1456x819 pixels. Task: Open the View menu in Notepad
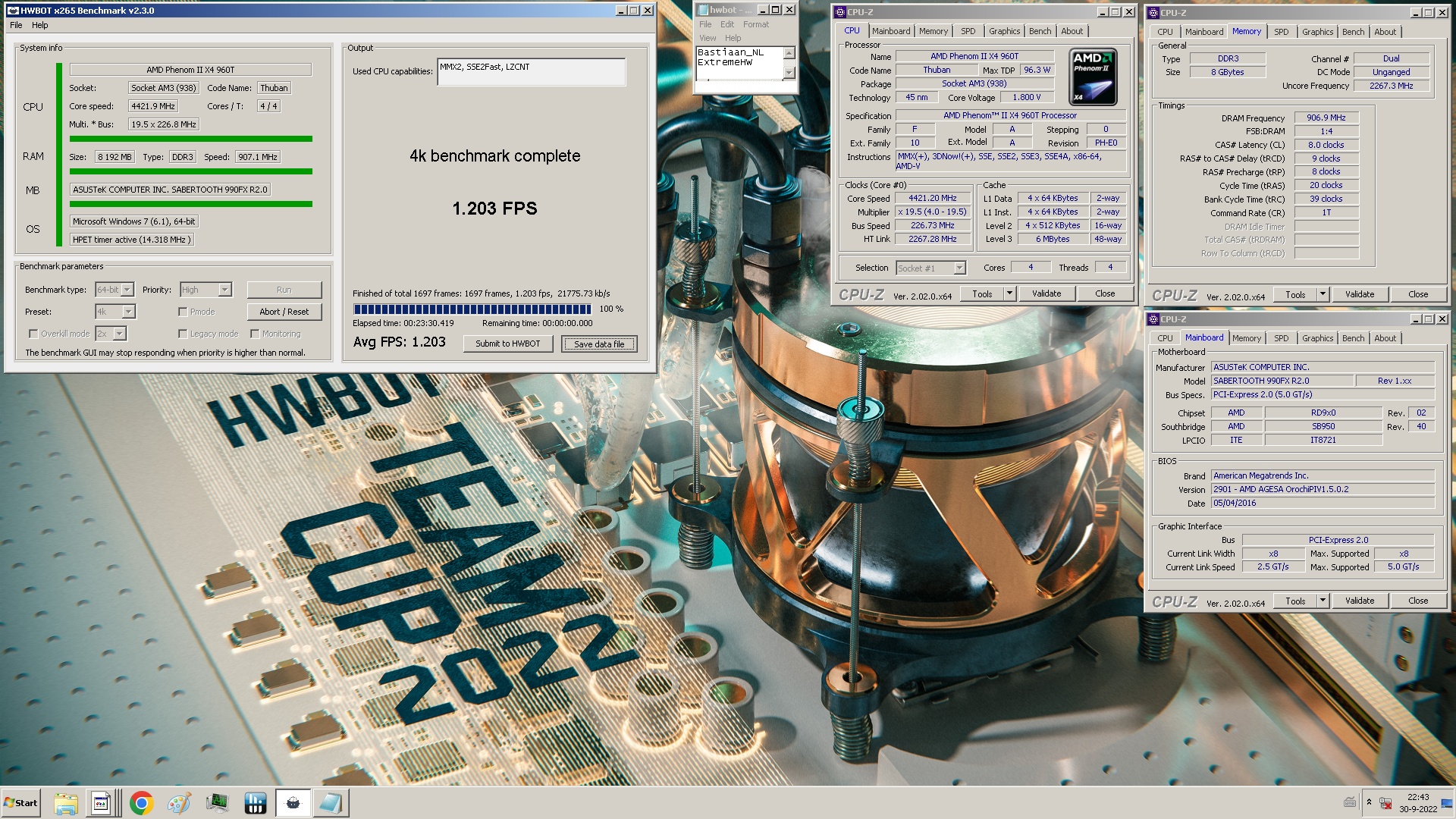tap(708, 38)
